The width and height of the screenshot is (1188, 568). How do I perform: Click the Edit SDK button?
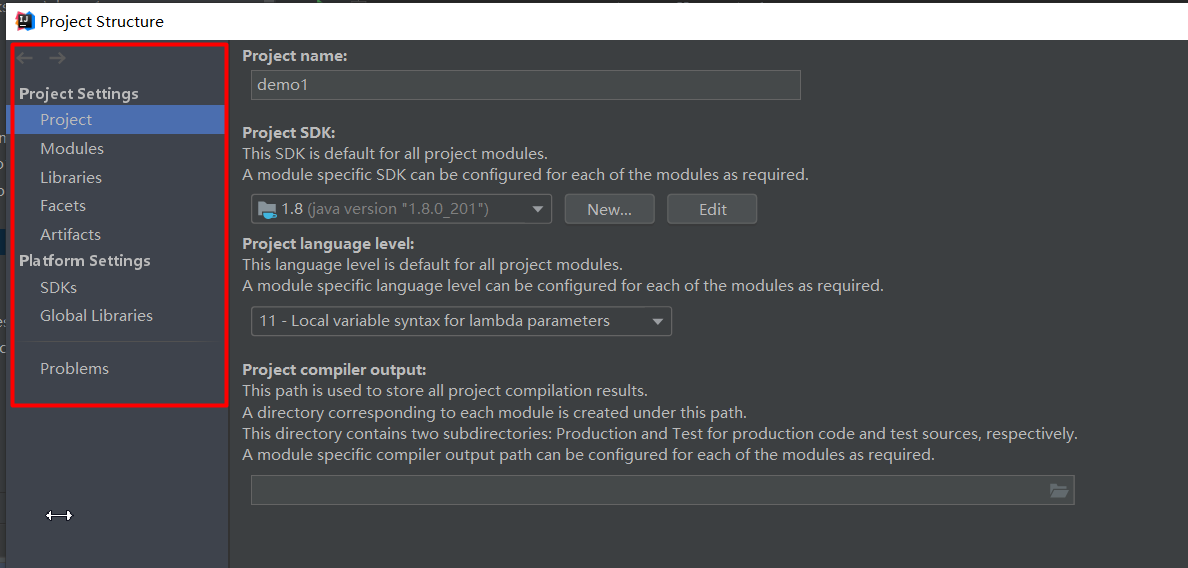(x=712, y=209)
